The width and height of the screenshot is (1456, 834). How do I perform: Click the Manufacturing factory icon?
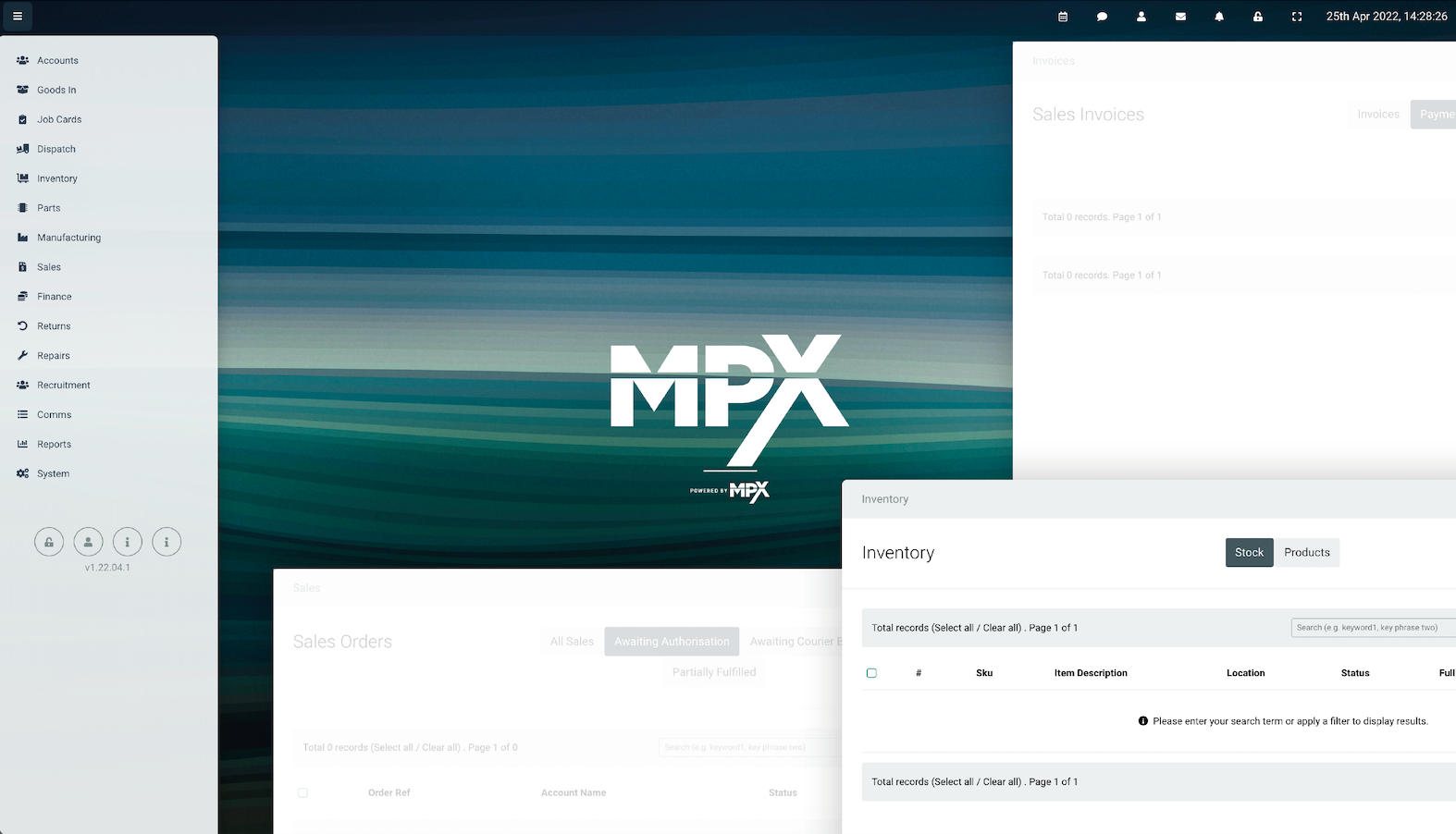point(22,238)
